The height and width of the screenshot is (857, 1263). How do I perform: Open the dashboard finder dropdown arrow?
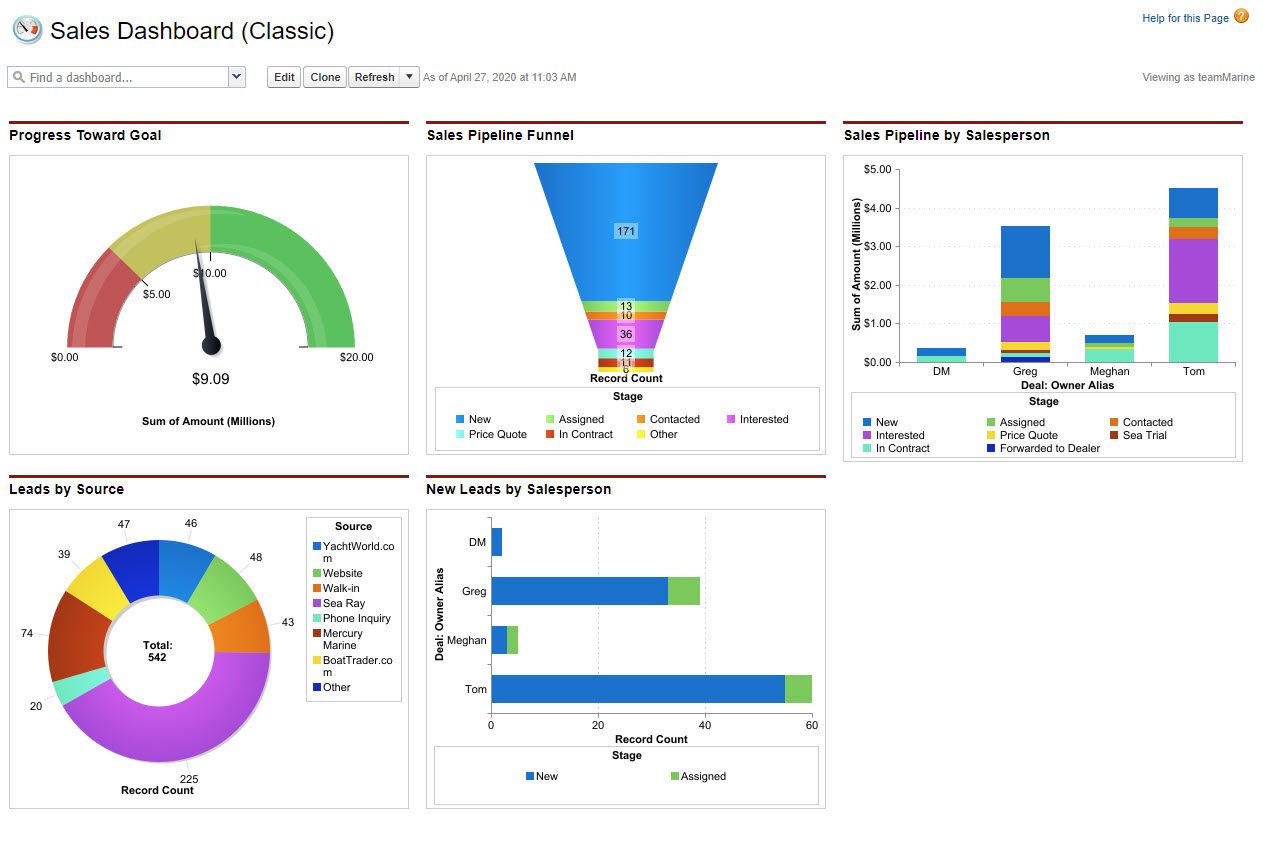tap(236, 77)
